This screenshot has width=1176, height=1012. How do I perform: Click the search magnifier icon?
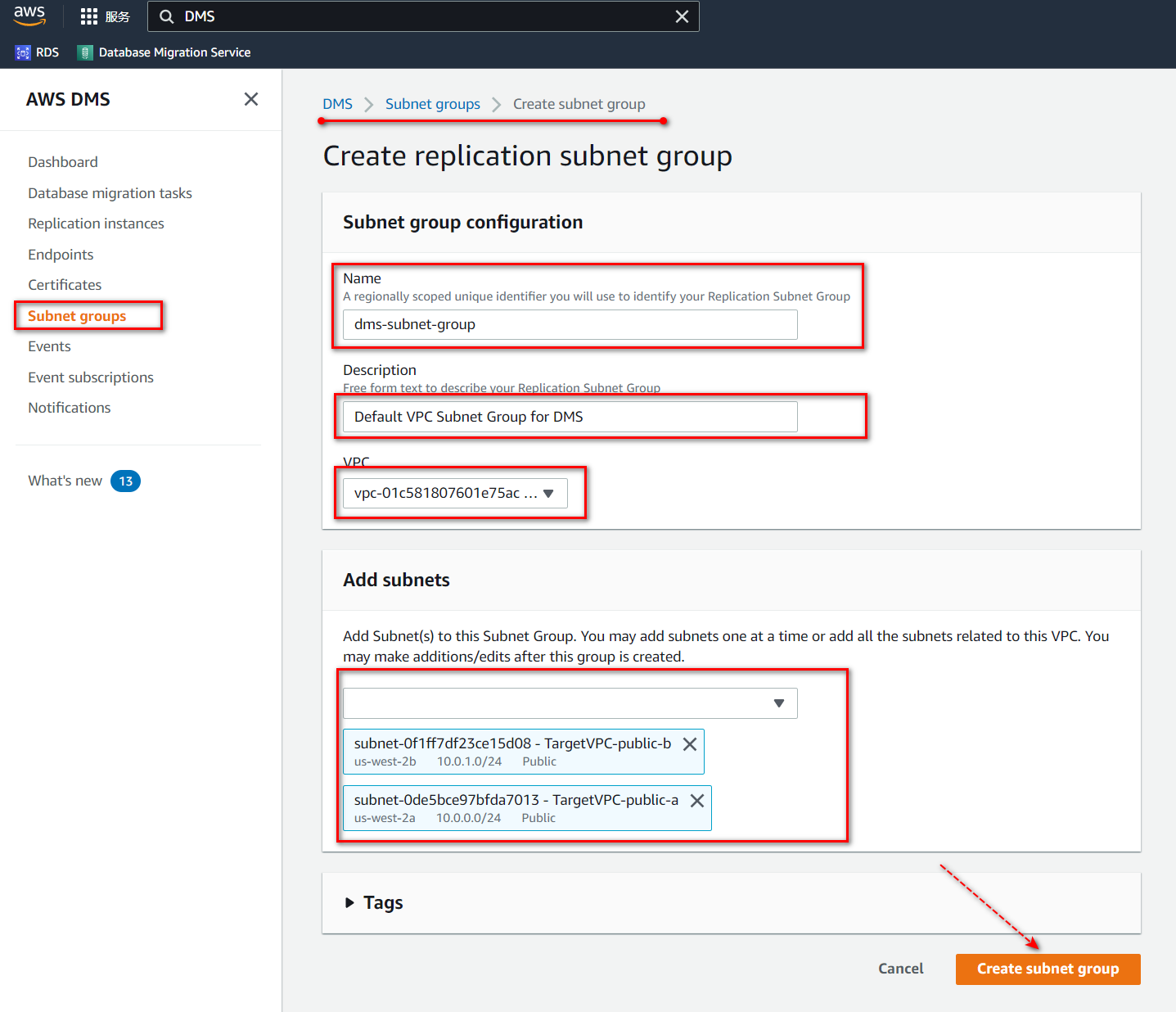pos(166,16)
